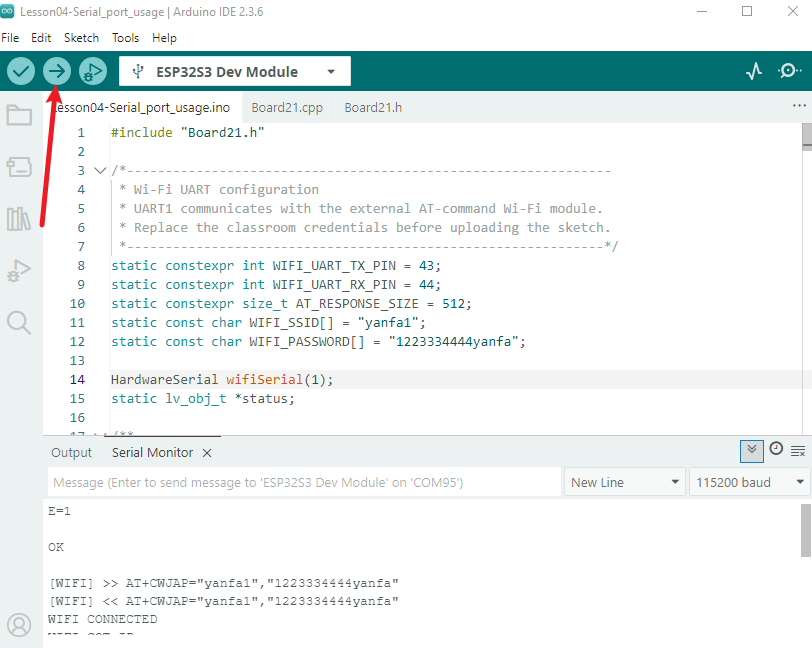Click the serial message input field
This screenshot has height=648, width=812.
coord(304,482)
